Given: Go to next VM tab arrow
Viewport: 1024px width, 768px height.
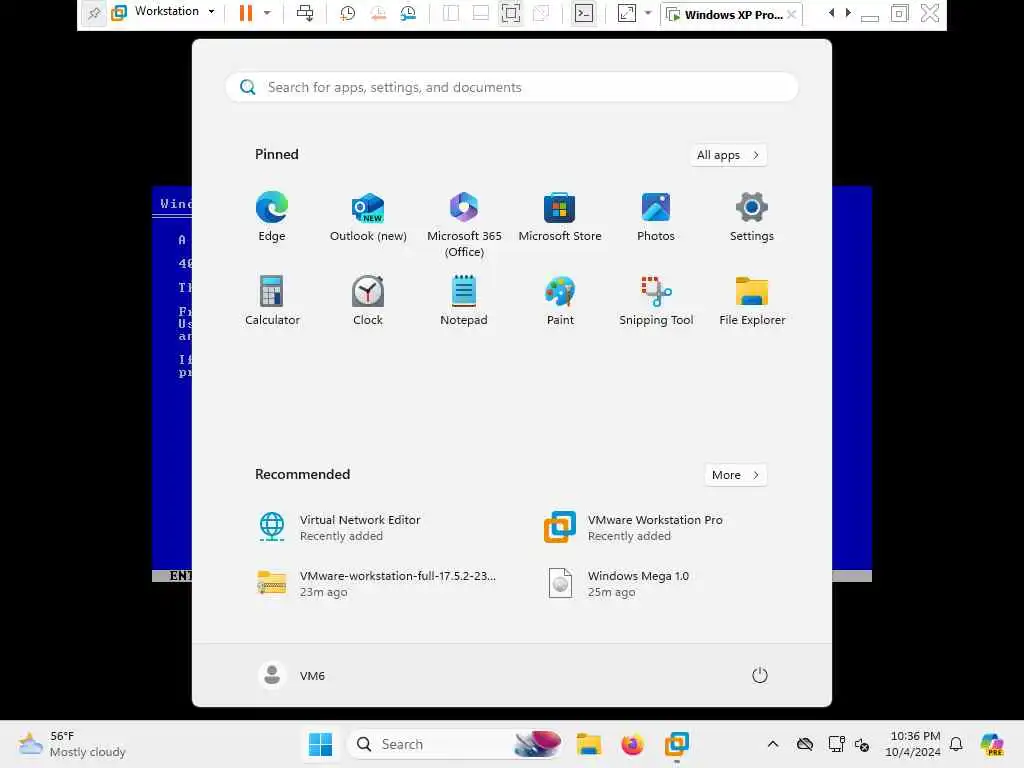Looking at the screenshot, I should click(x=848, y=12).
